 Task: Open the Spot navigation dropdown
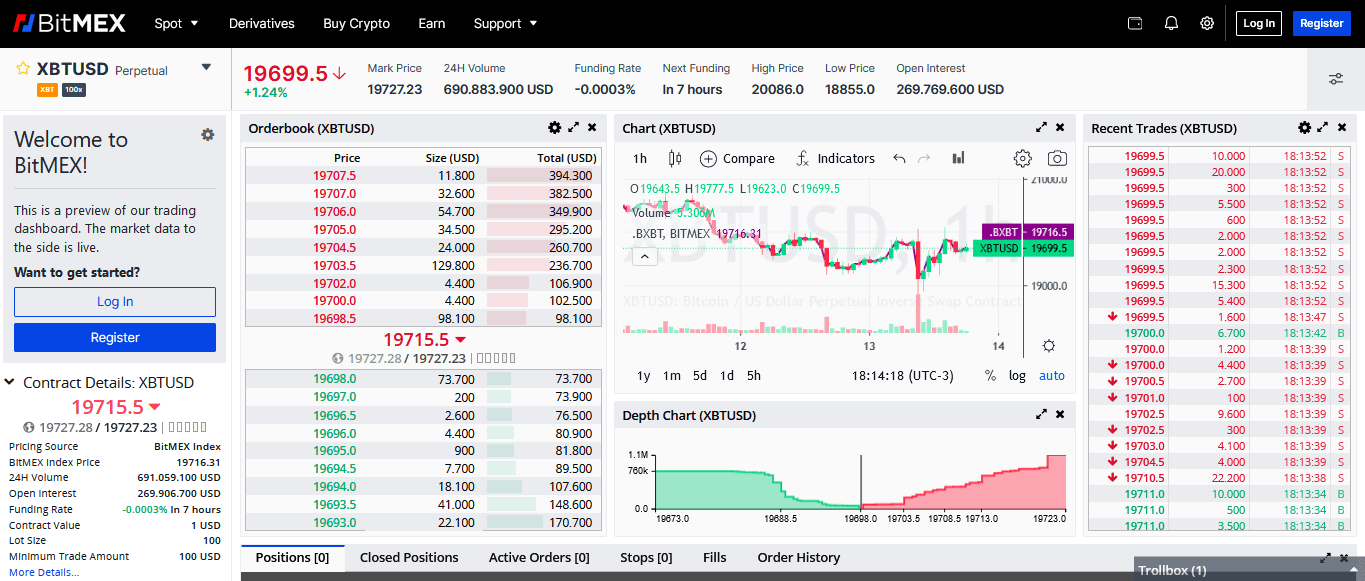click(177, 23)
